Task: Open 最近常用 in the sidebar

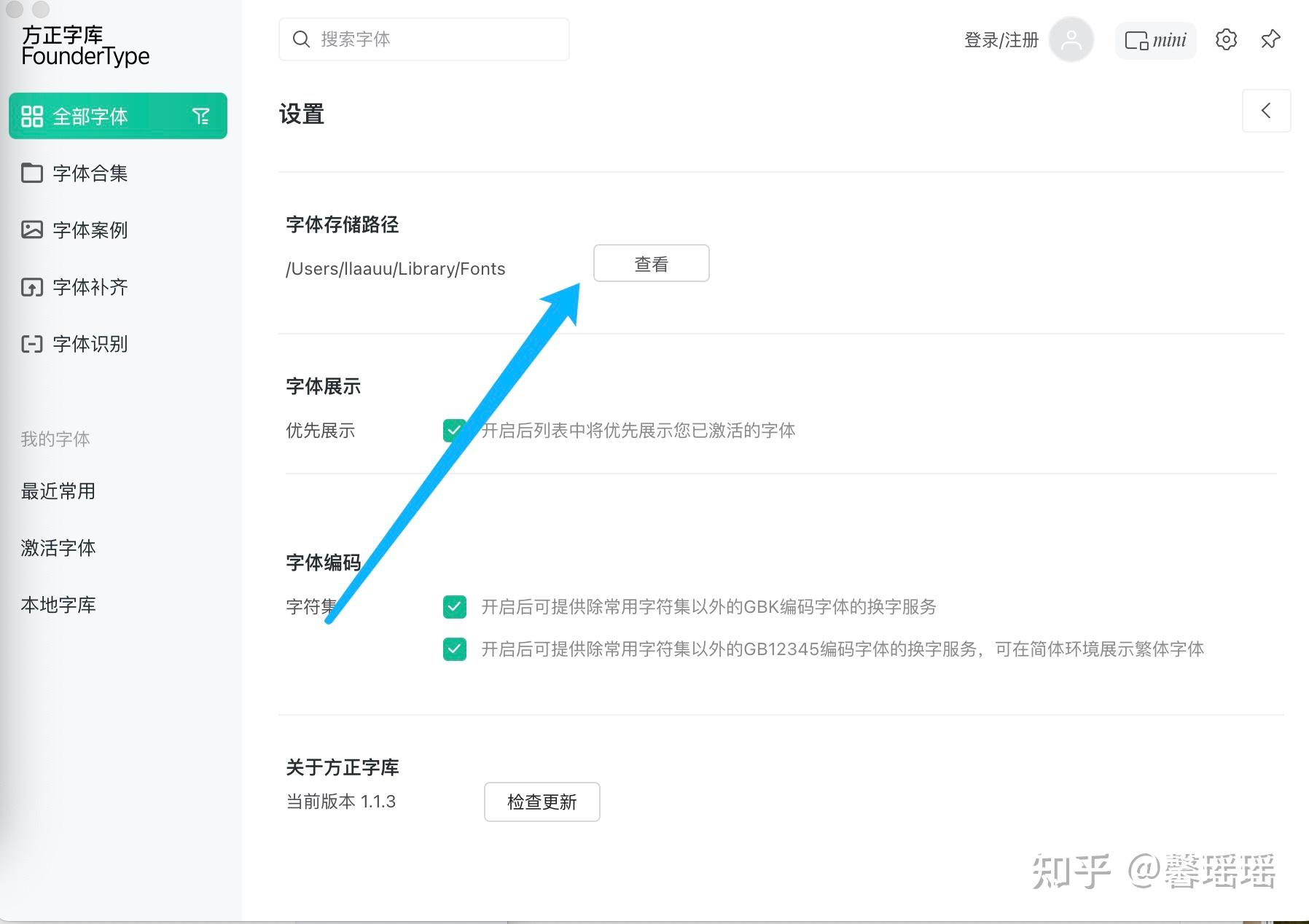Action: pos(58,491)
